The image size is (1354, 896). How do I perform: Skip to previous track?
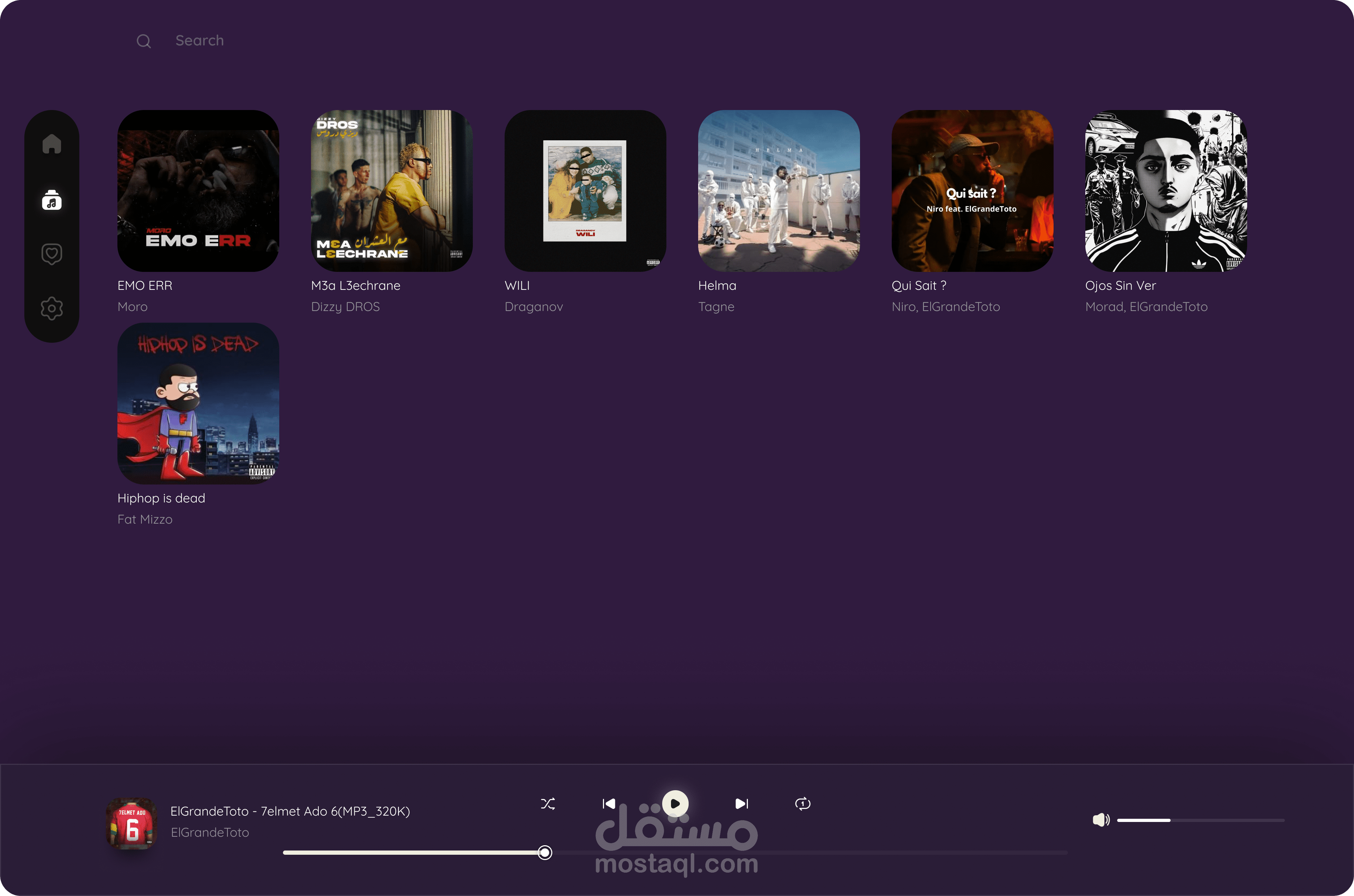coord(609,804)
